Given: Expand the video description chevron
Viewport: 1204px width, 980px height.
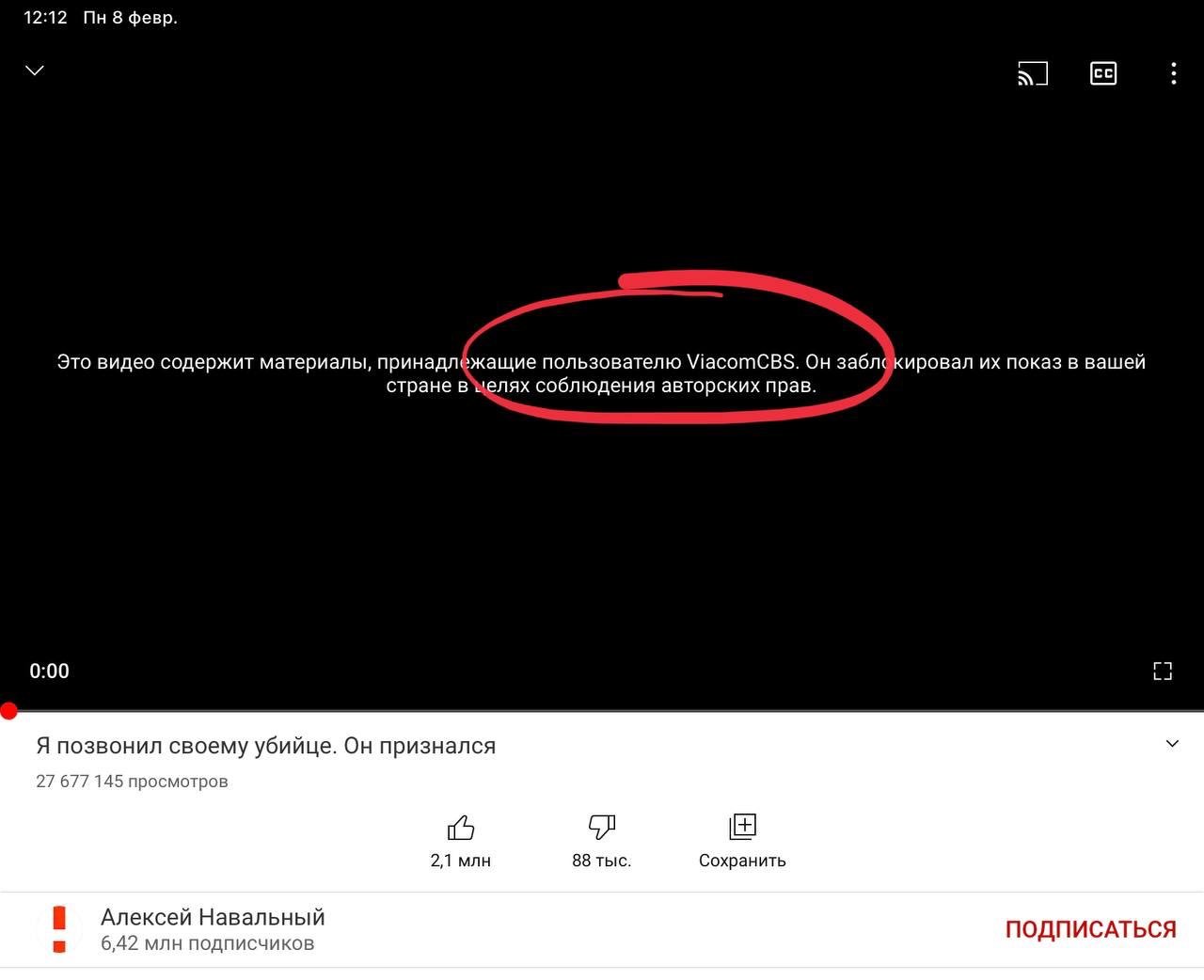Looking at the screenshot, I should click(x=1172, y=744).
